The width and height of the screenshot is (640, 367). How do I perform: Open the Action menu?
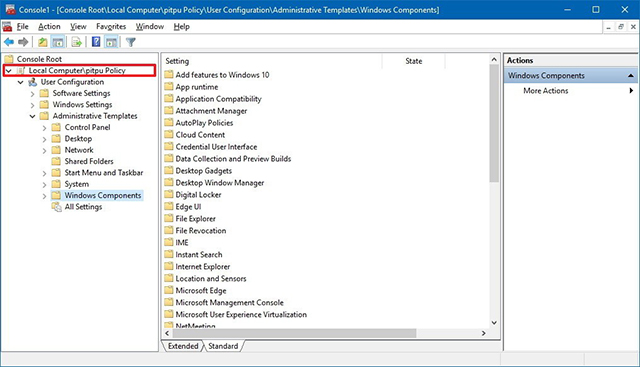click(49, 27)
